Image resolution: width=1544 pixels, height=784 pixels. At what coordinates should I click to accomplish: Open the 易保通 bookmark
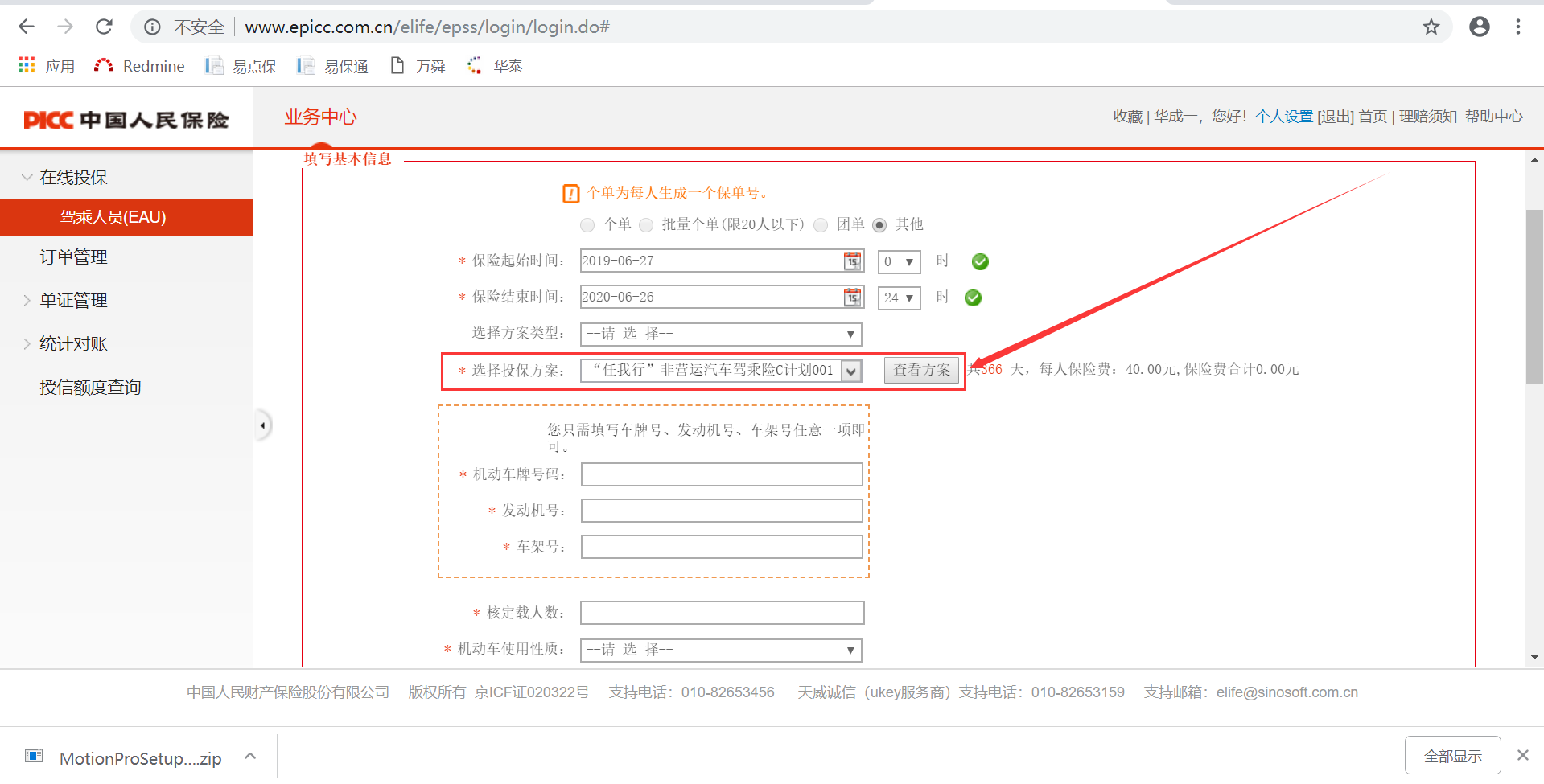(332, 66)
